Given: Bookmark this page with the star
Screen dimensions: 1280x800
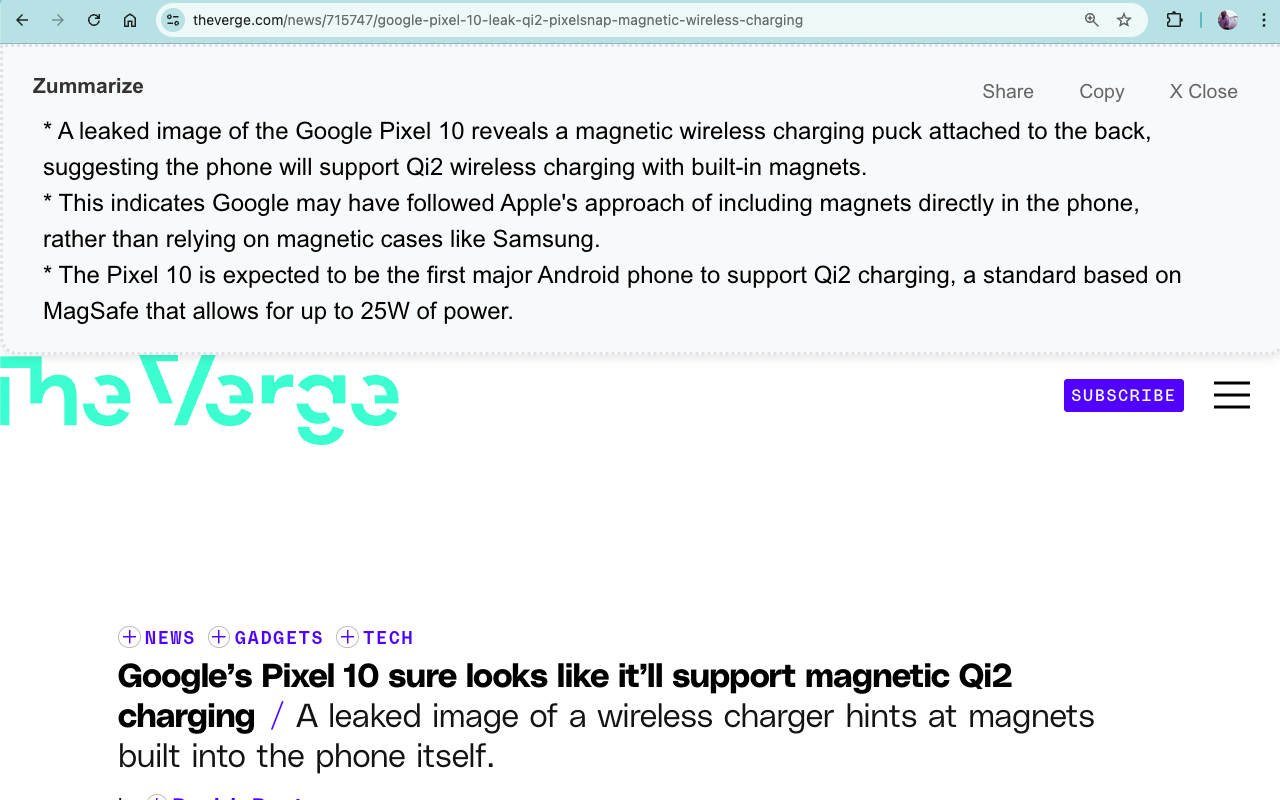Looking at the screenshot, I should (1124, 20).
